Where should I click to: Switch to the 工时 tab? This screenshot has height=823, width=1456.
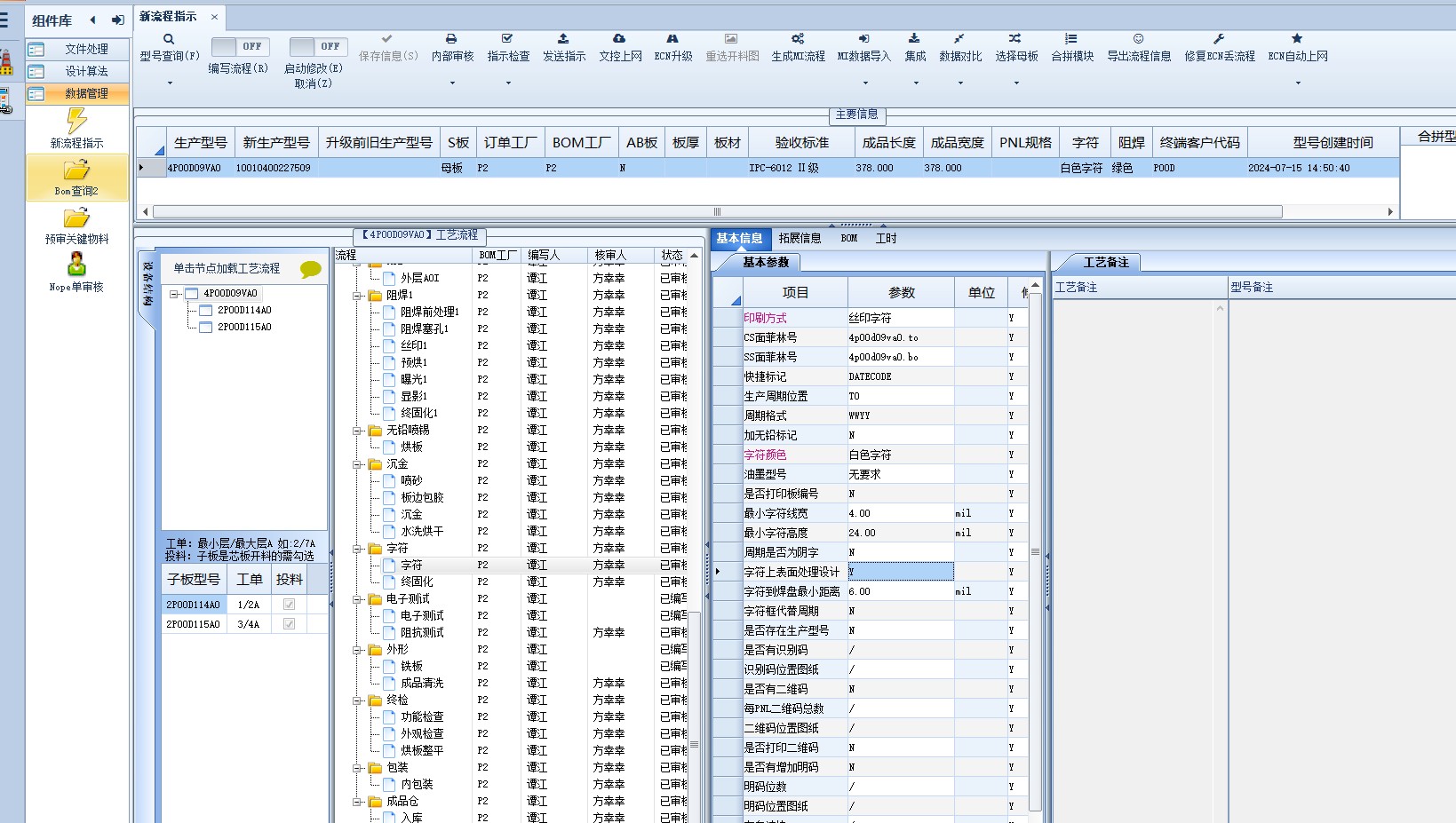click(x=886, y=238)
